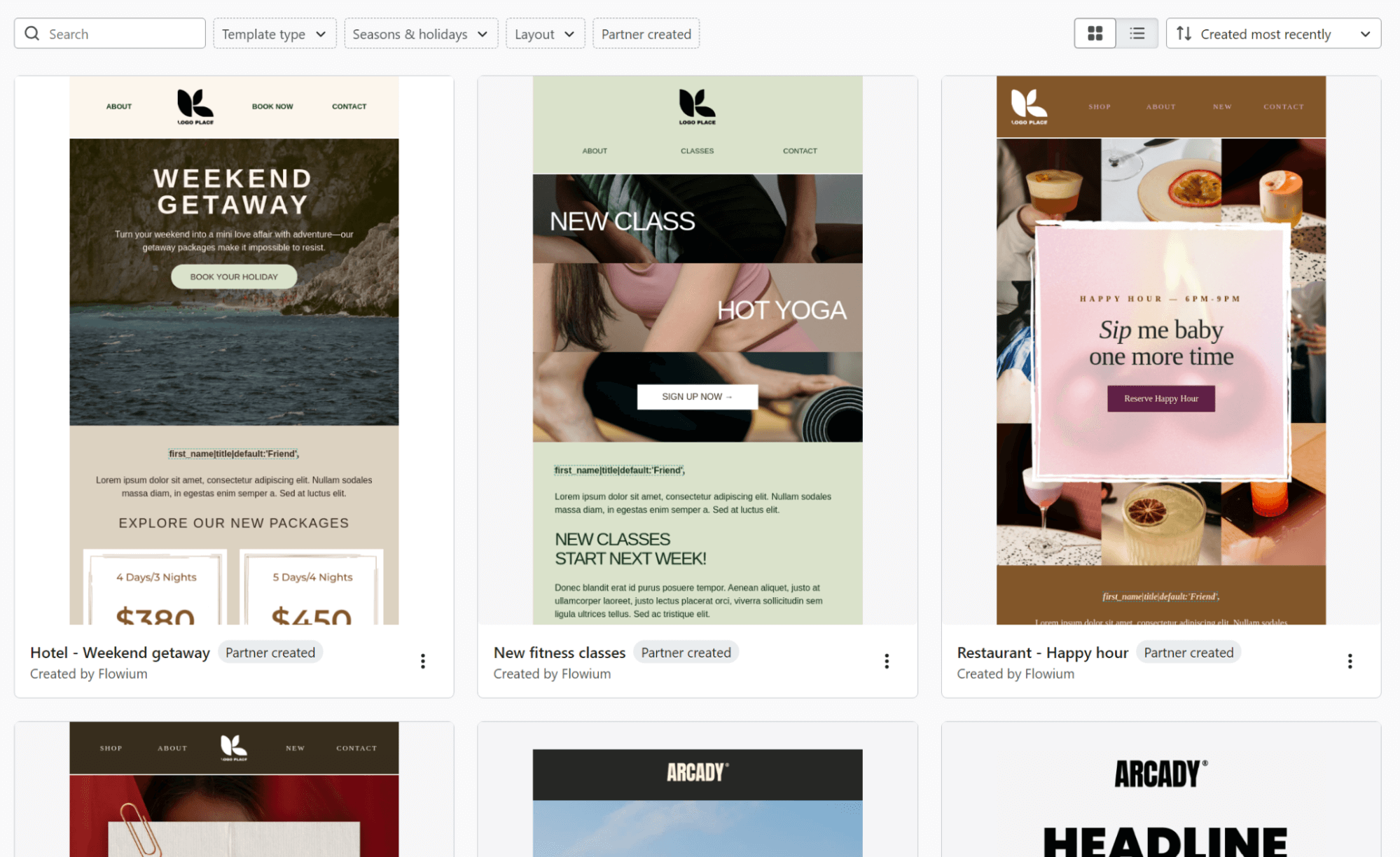Open the Template type dropdown
This screenshot has width=1400, height=857.
[275, 33]
